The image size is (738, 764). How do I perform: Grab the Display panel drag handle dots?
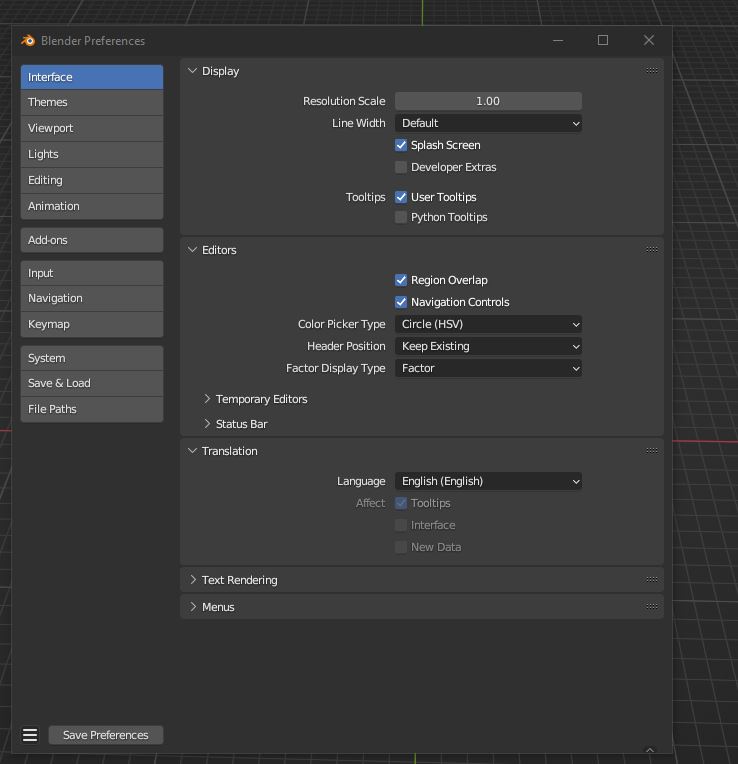pyautogui.click(x=652, y=71)
